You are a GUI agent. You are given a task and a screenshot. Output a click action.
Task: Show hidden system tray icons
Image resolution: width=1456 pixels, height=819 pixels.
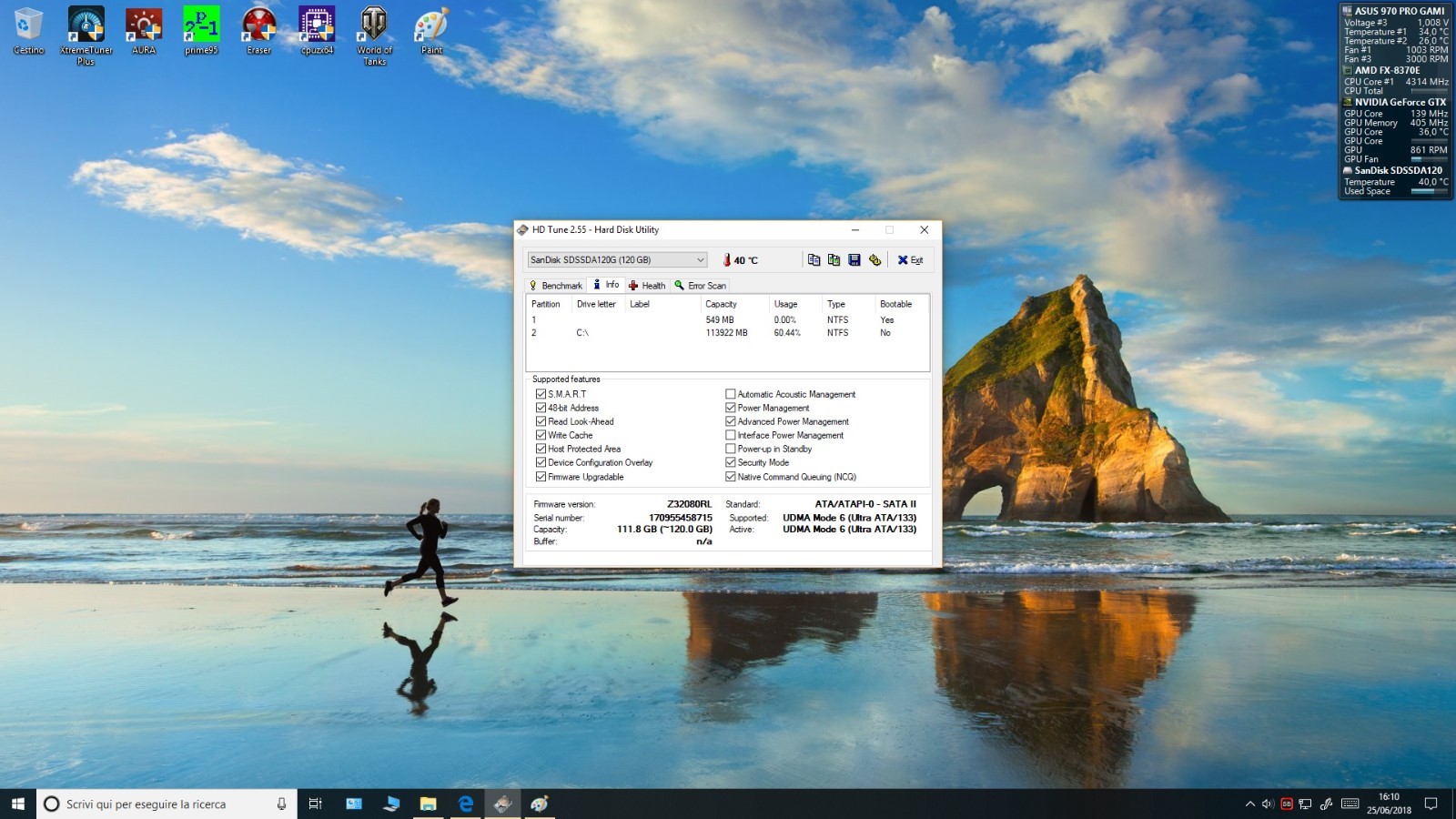pos(1249,804)
